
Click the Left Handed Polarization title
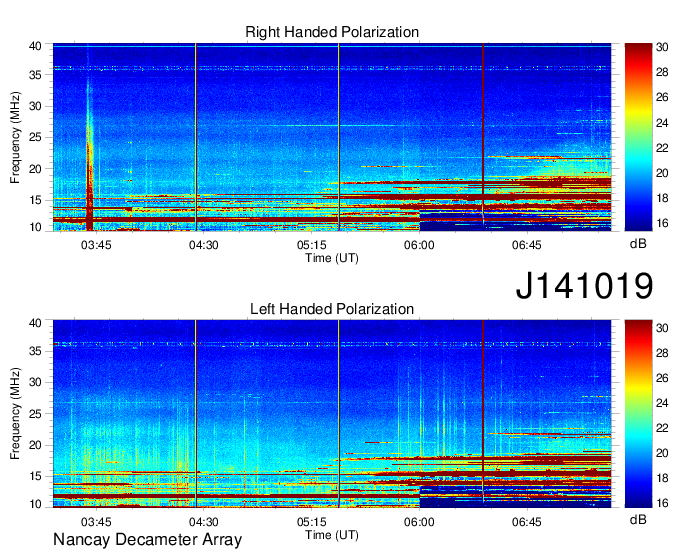pyautogui.click(x=332, y=309)
